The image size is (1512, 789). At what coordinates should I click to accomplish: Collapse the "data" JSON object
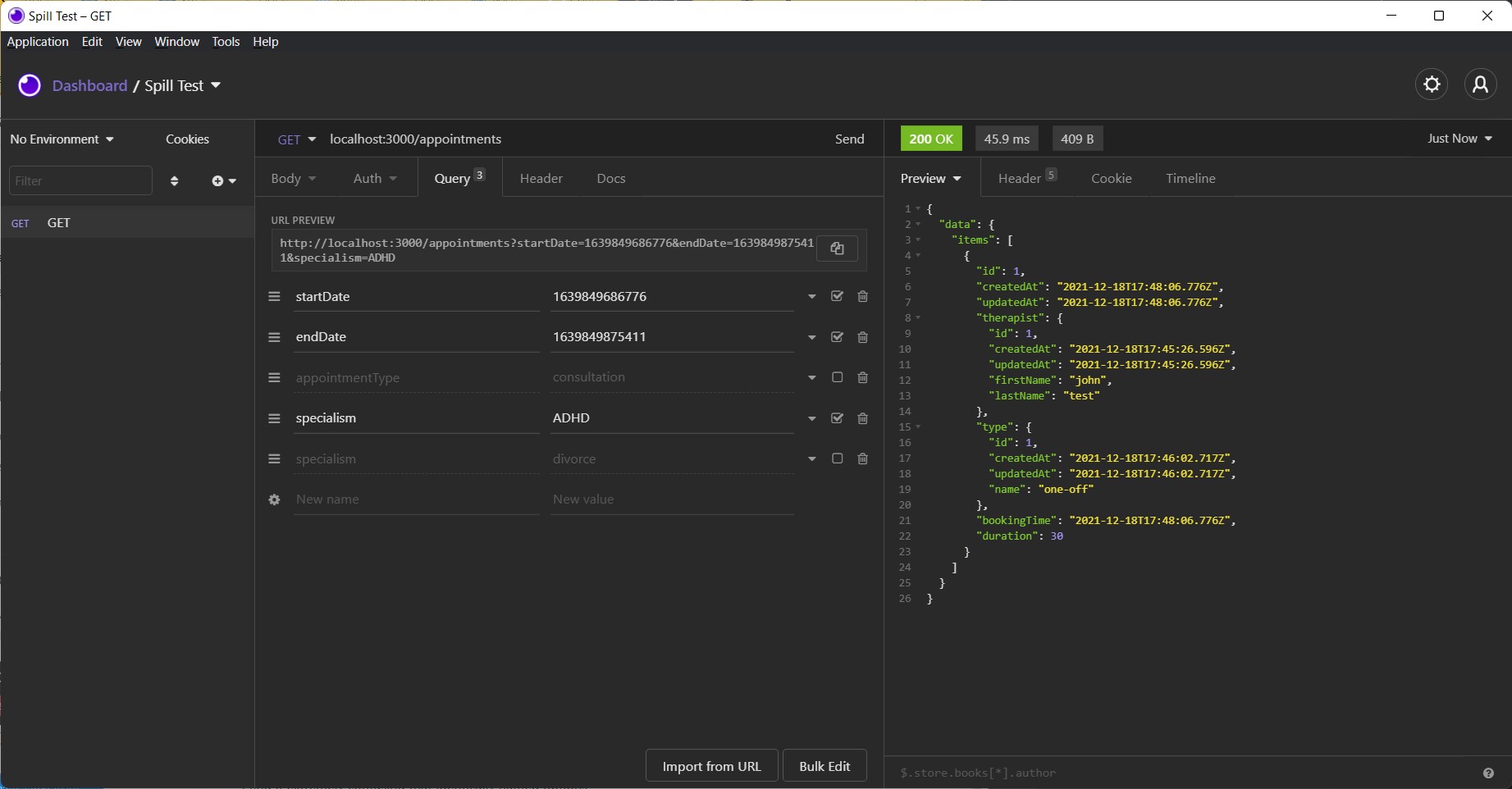coord(918,224)
